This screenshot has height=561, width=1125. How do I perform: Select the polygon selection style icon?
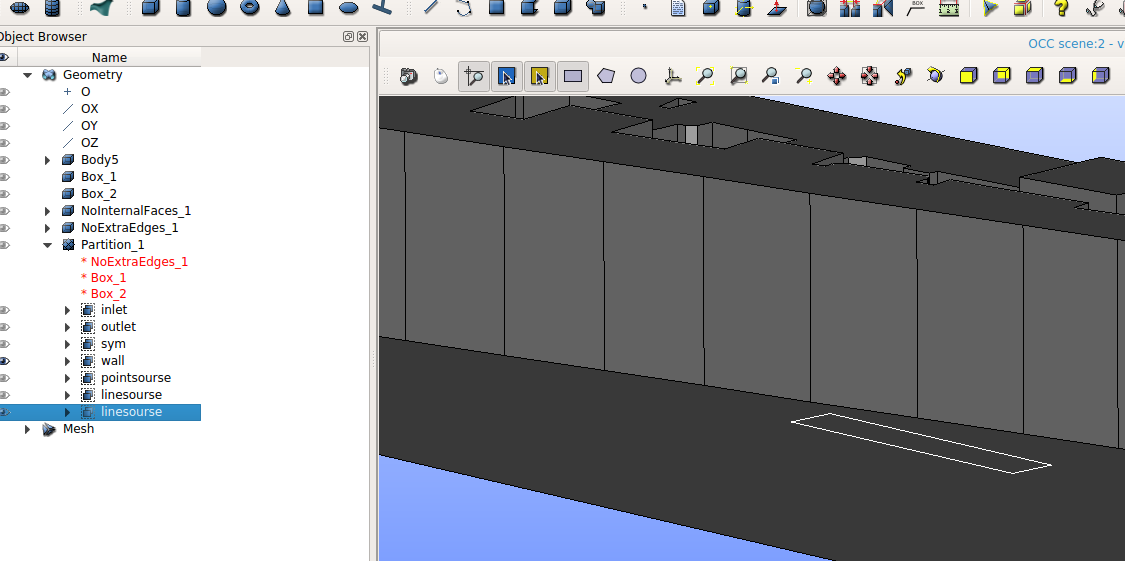coord(606,76)
